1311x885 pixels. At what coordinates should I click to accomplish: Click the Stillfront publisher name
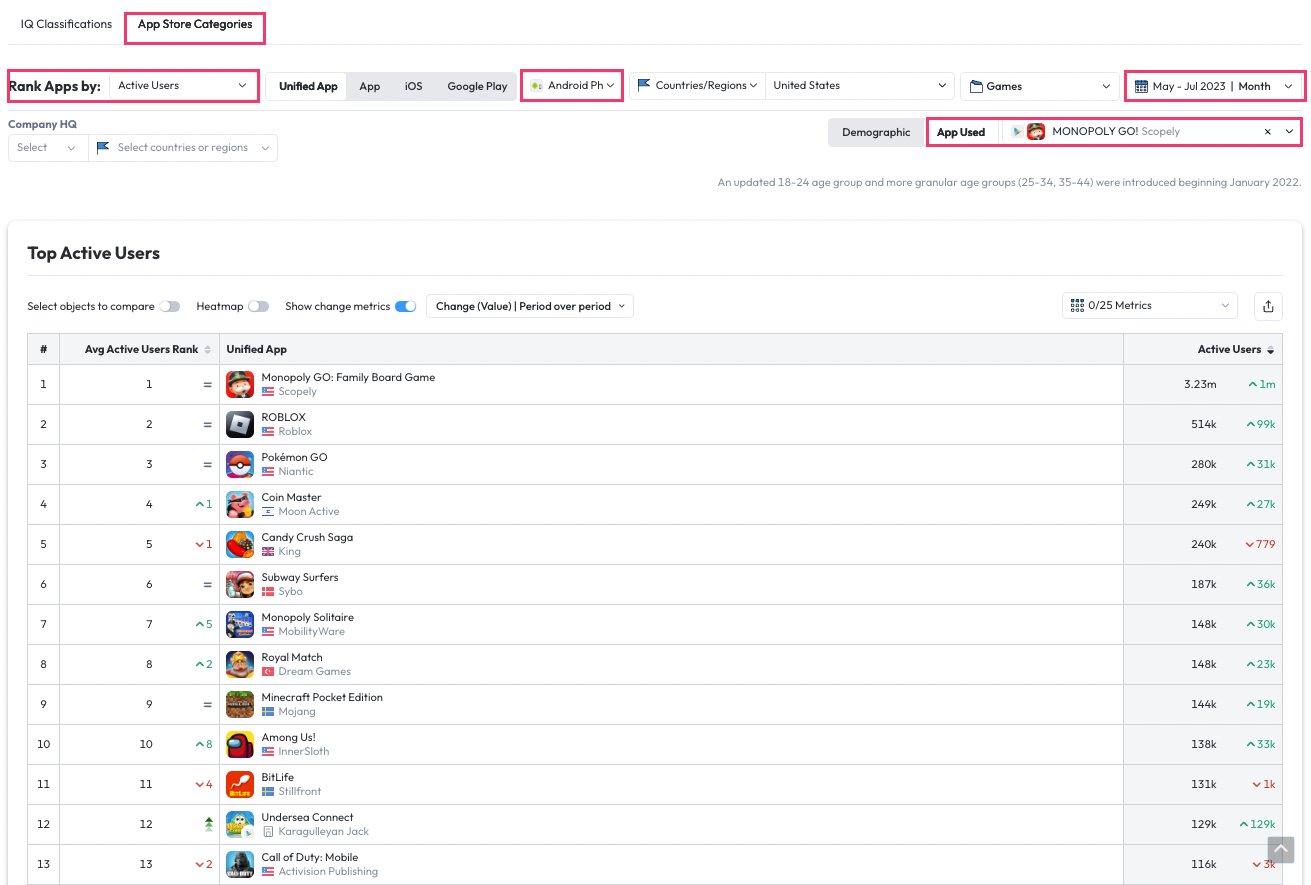point(301,791)
